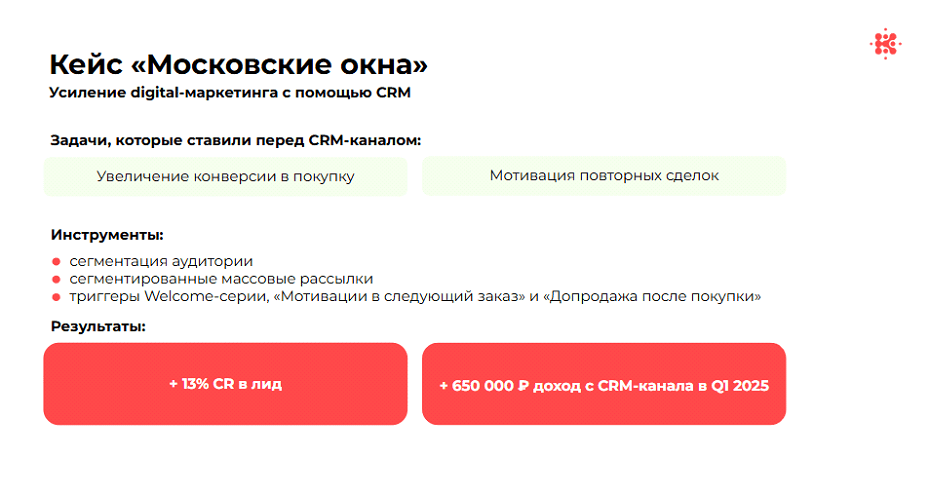Click the «Инструменты:» heading
This screenshot has height=494, width=930.
tap(107, 235)
